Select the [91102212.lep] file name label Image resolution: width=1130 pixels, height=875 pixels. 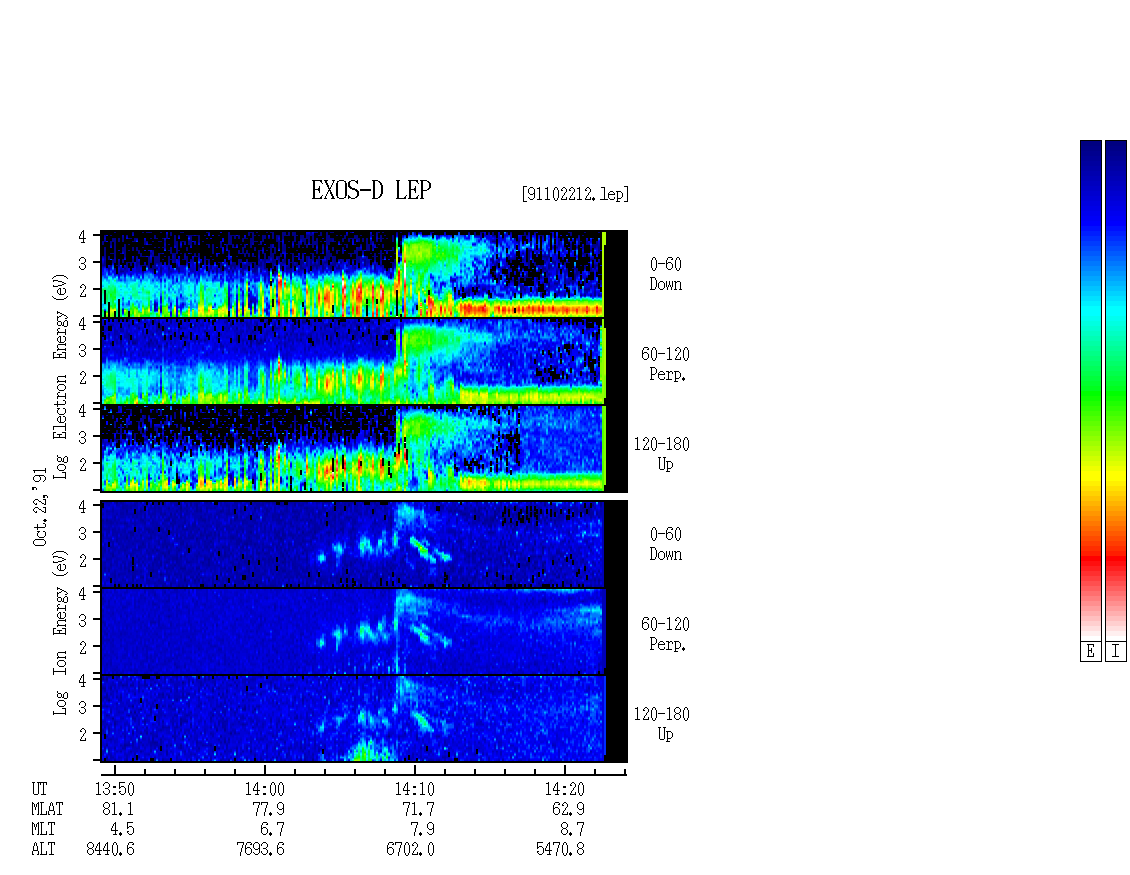[575, 194]
